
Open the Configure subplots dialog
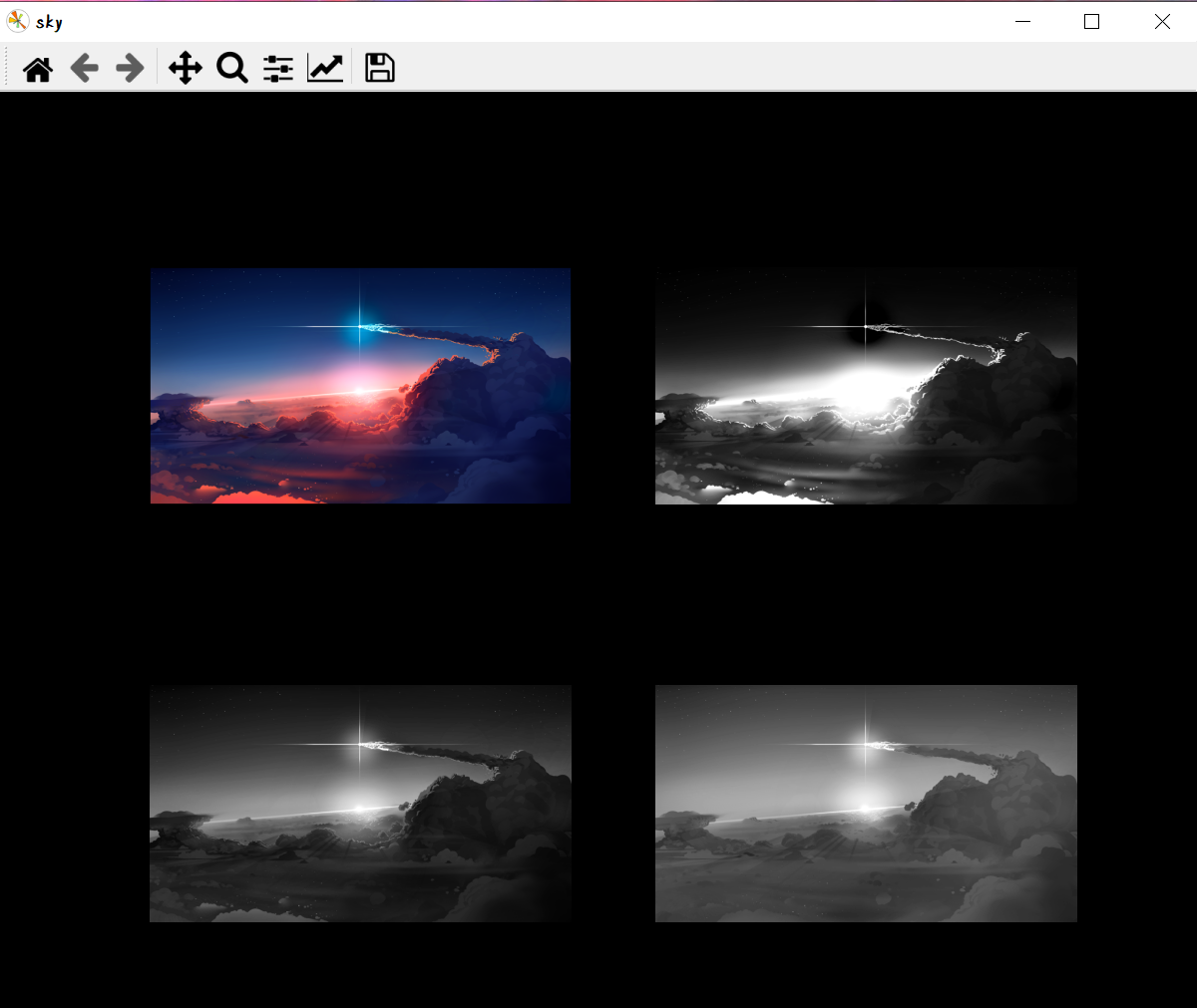click(278, 69)
